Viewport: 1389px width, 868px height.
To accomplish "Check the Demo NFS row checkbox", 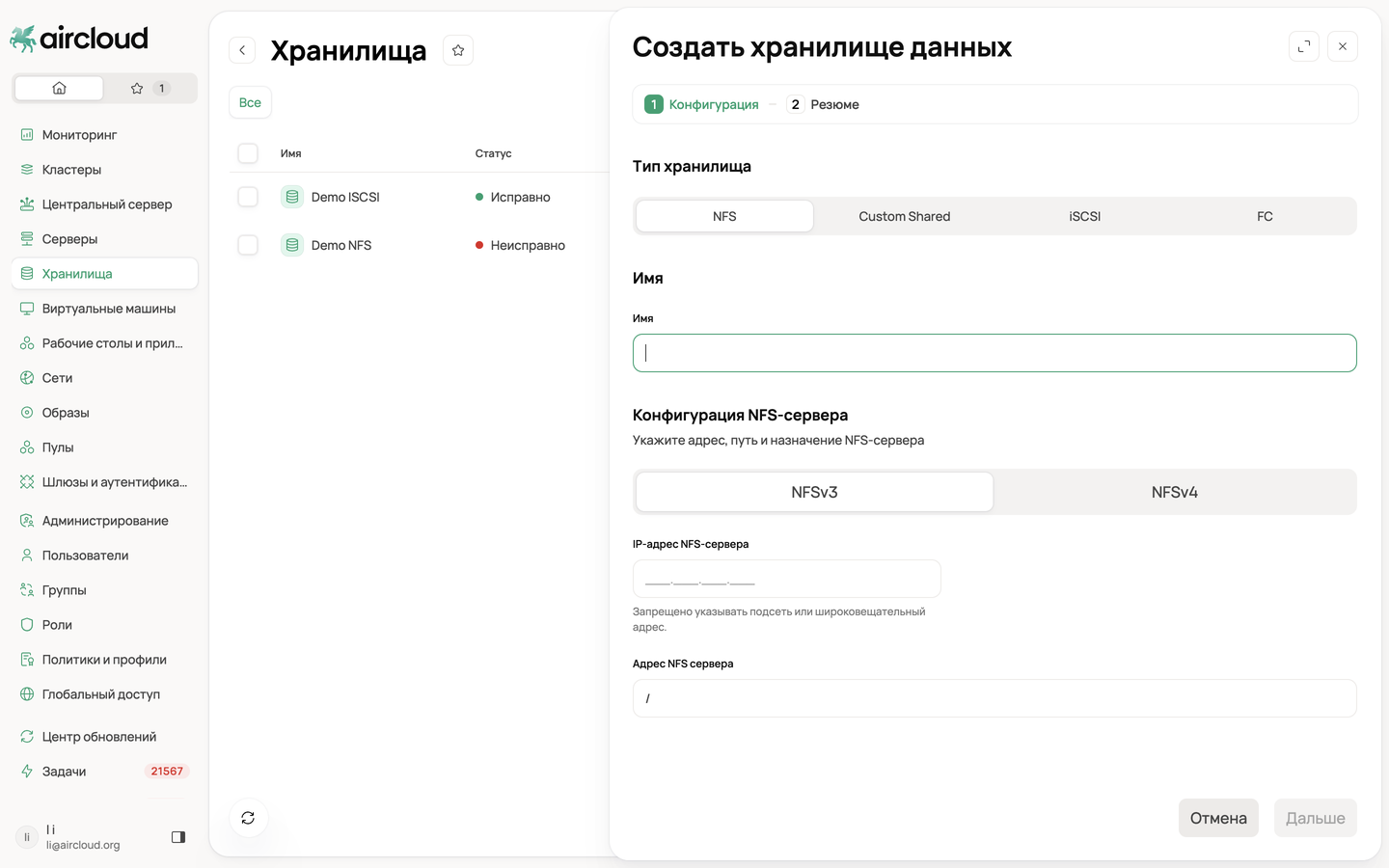I will click(248, 245).
